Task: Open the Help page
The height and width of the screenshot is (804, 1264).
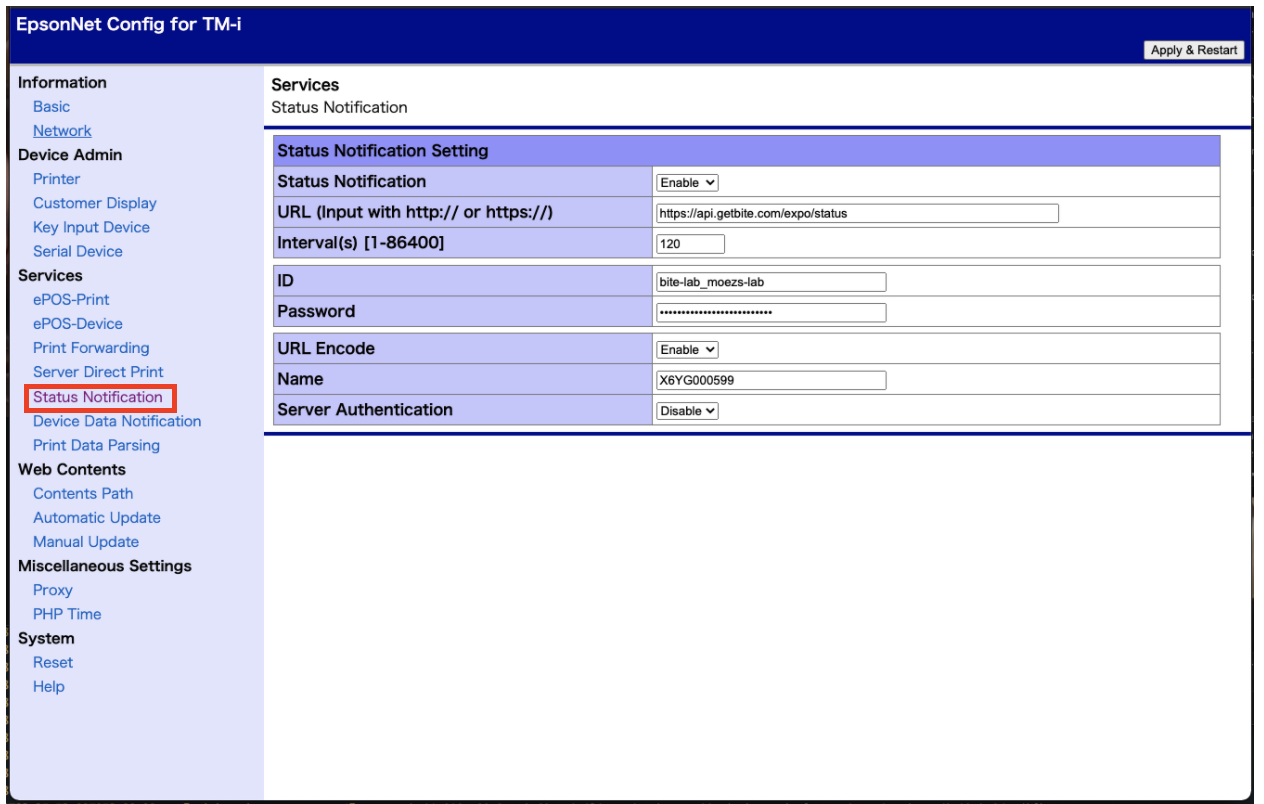Action: [x=49, y=686]
